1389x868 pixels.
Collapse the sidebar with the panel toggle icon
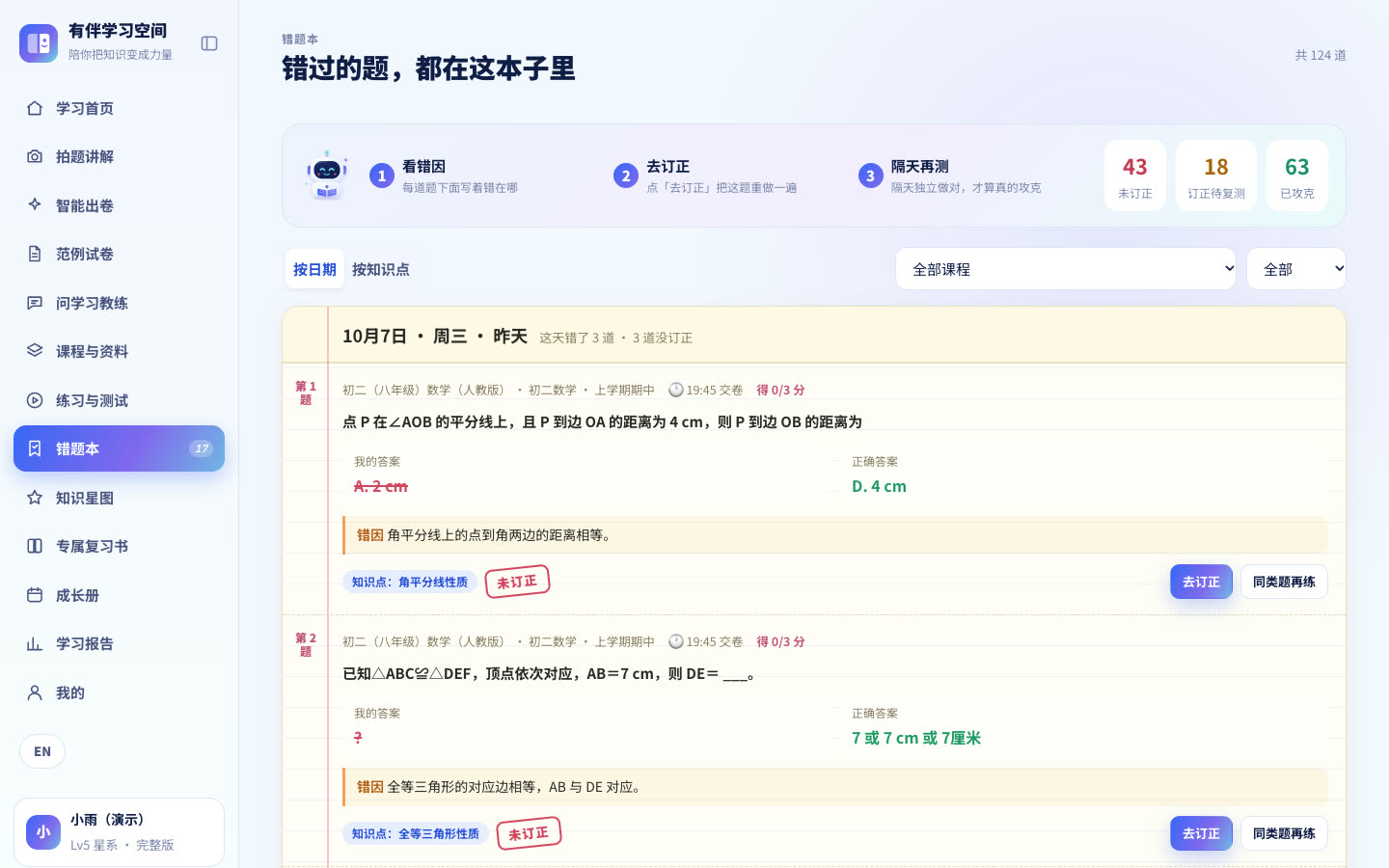pyautogui.click(x=209, y=43)
